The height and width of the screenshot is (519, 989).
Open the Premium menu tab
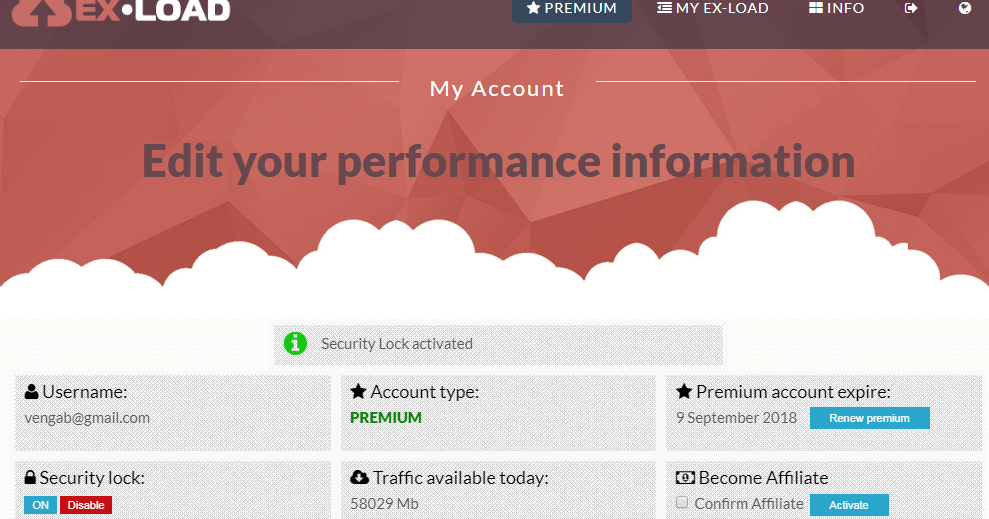pos(572,9)
